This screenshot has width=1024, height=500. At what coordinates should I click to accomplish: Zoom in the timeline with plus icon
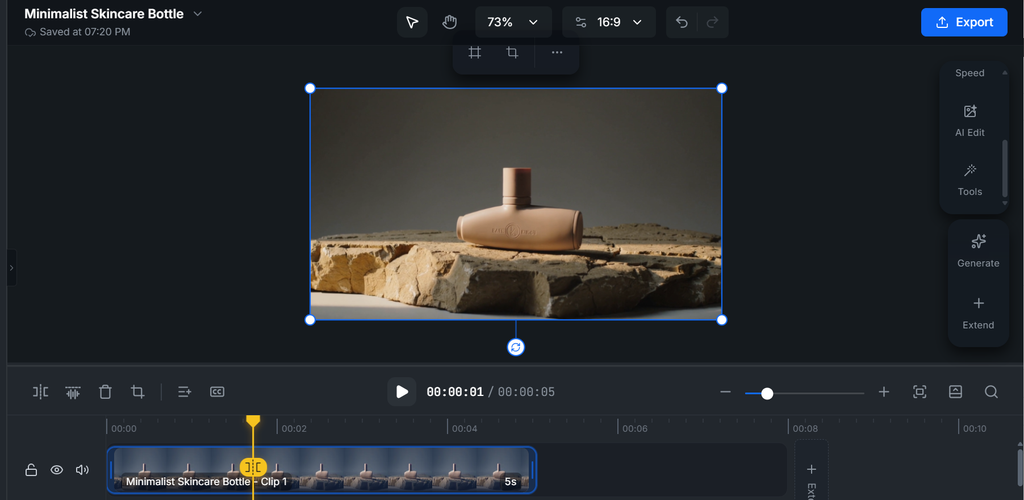point(884,392)
